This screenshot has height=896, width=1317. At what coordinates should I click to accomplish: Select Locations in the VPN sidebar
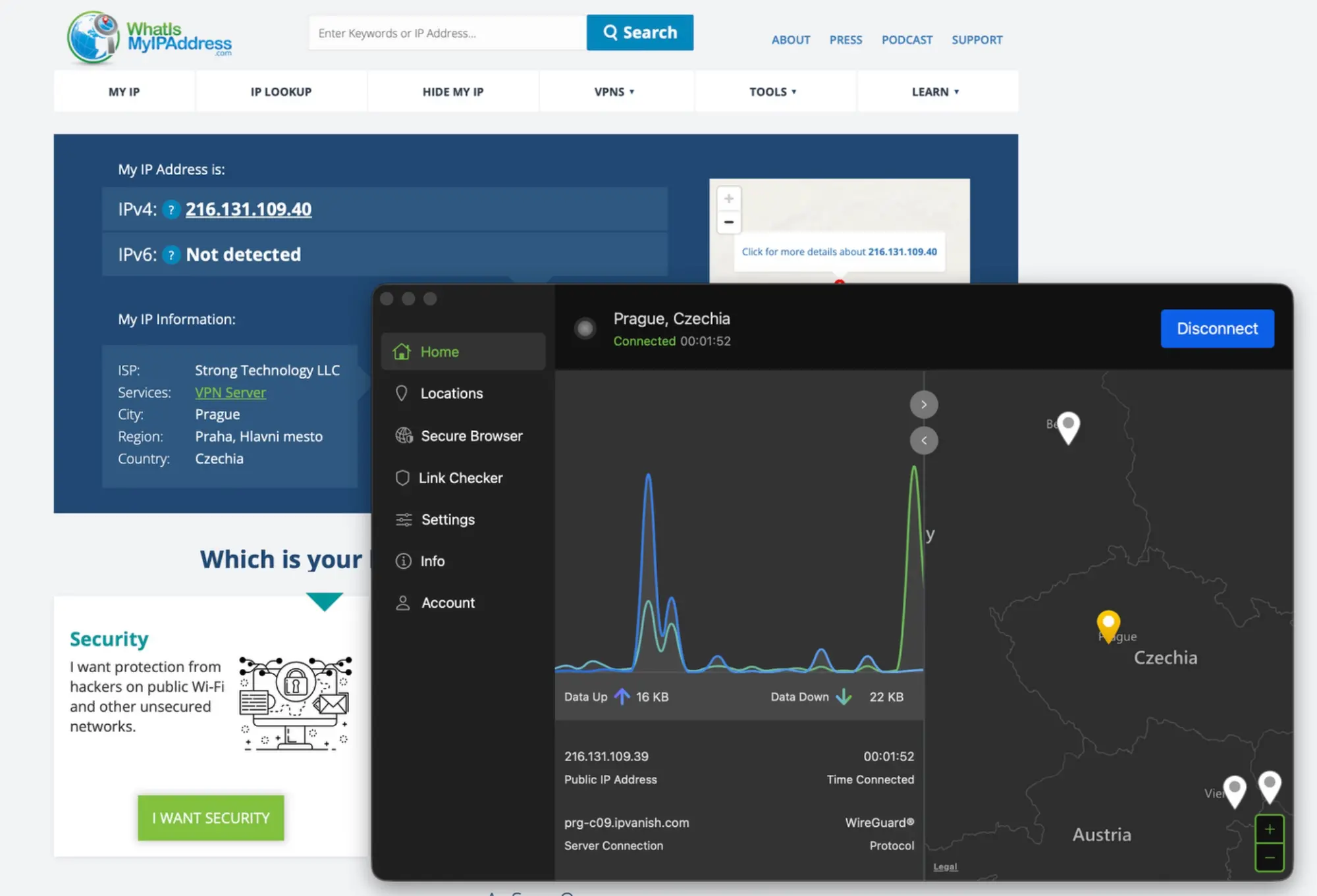[450, 393]
